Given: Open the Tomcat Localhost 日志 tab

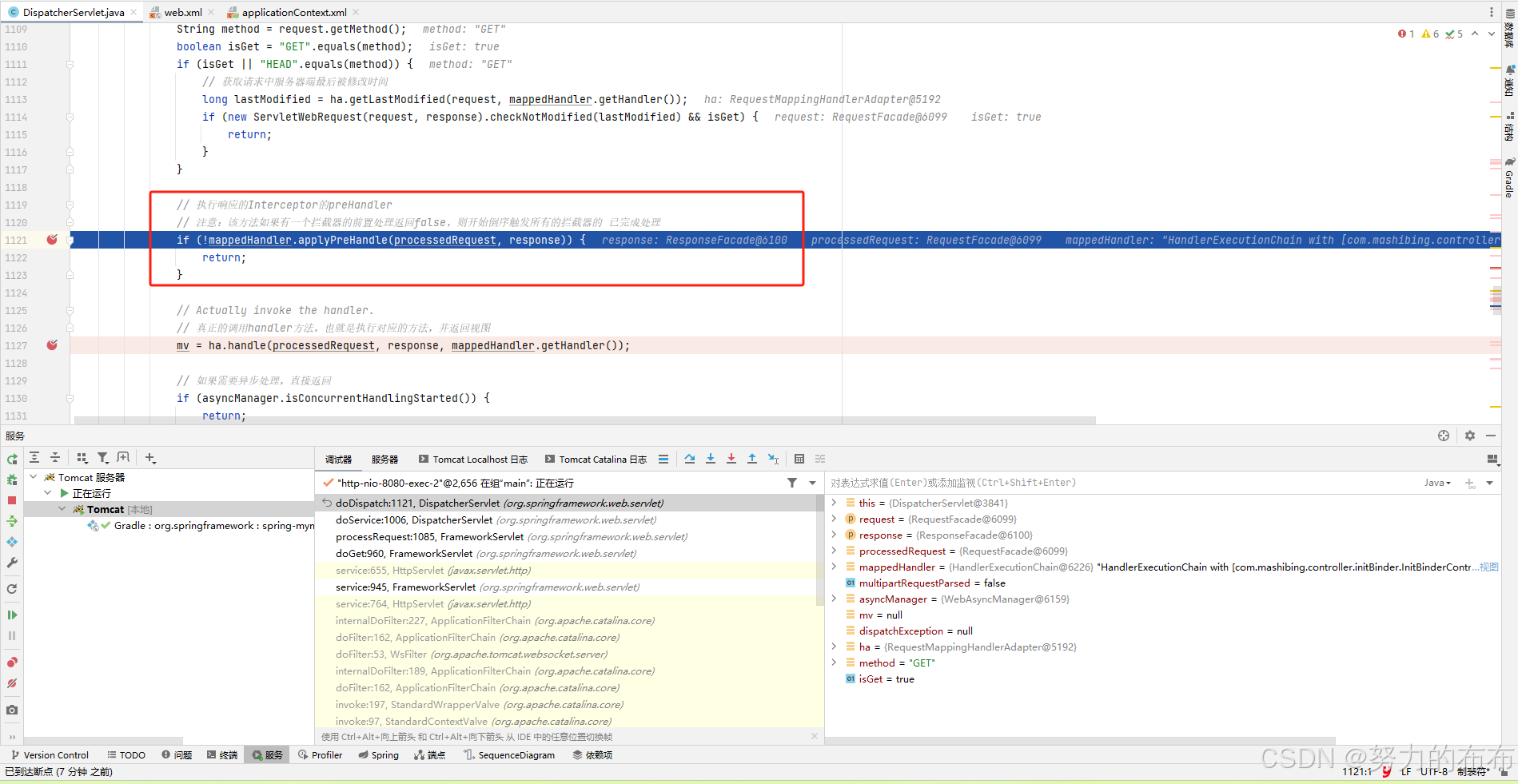Looking at the screenshot, I should (473, 460).
